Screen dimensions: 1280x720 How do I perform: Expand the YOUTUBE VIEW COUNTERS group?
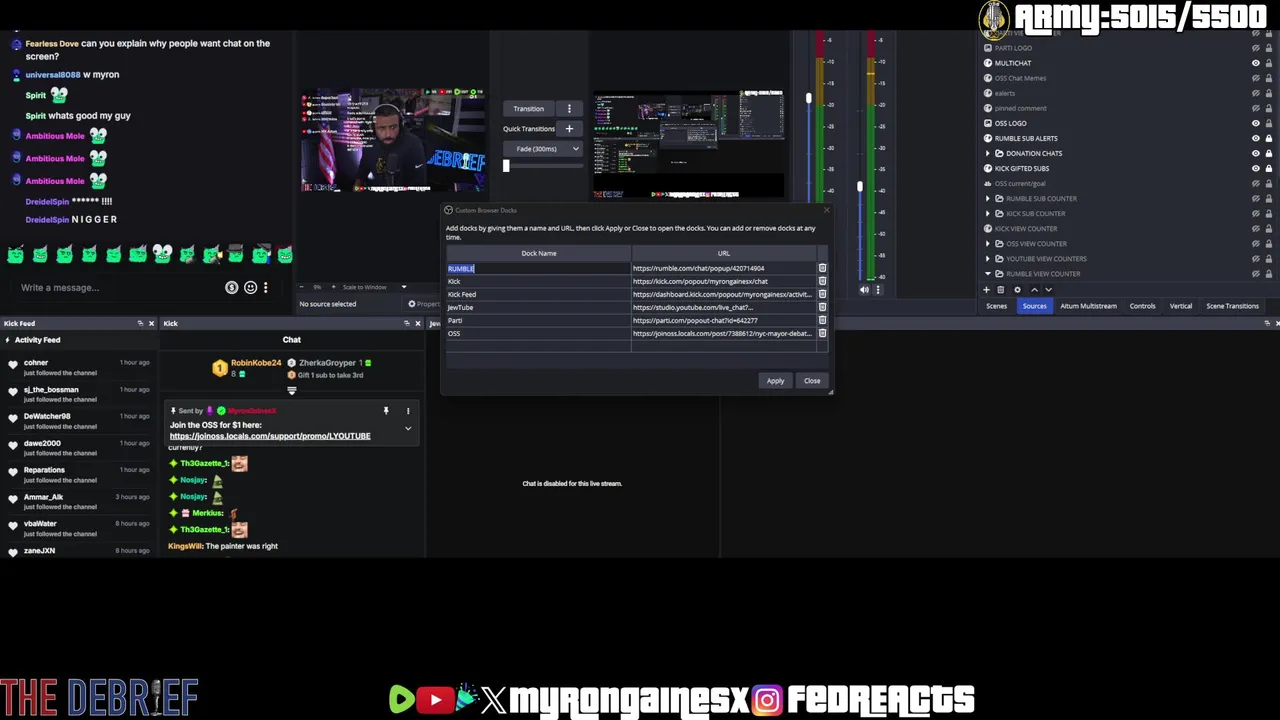(987, 258)
